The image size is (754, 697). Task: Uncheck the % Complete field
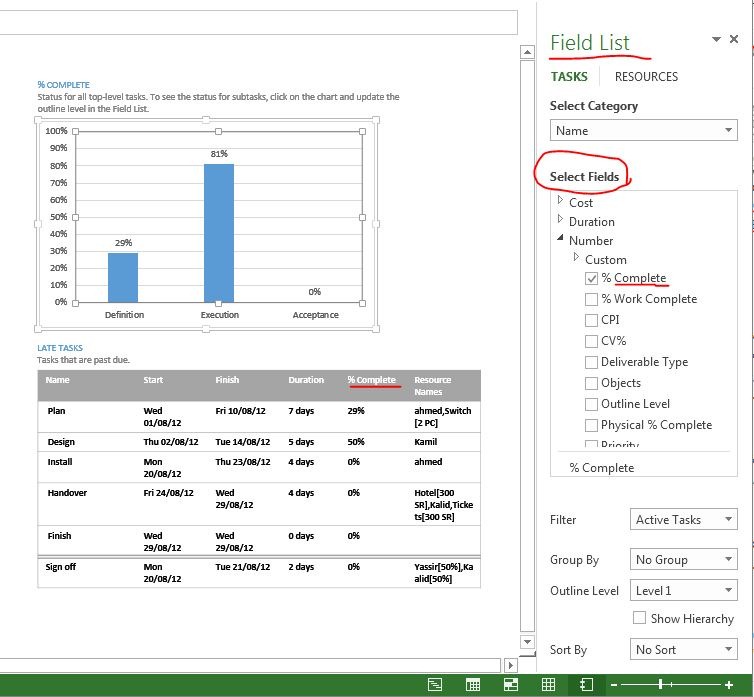(591, 278)
